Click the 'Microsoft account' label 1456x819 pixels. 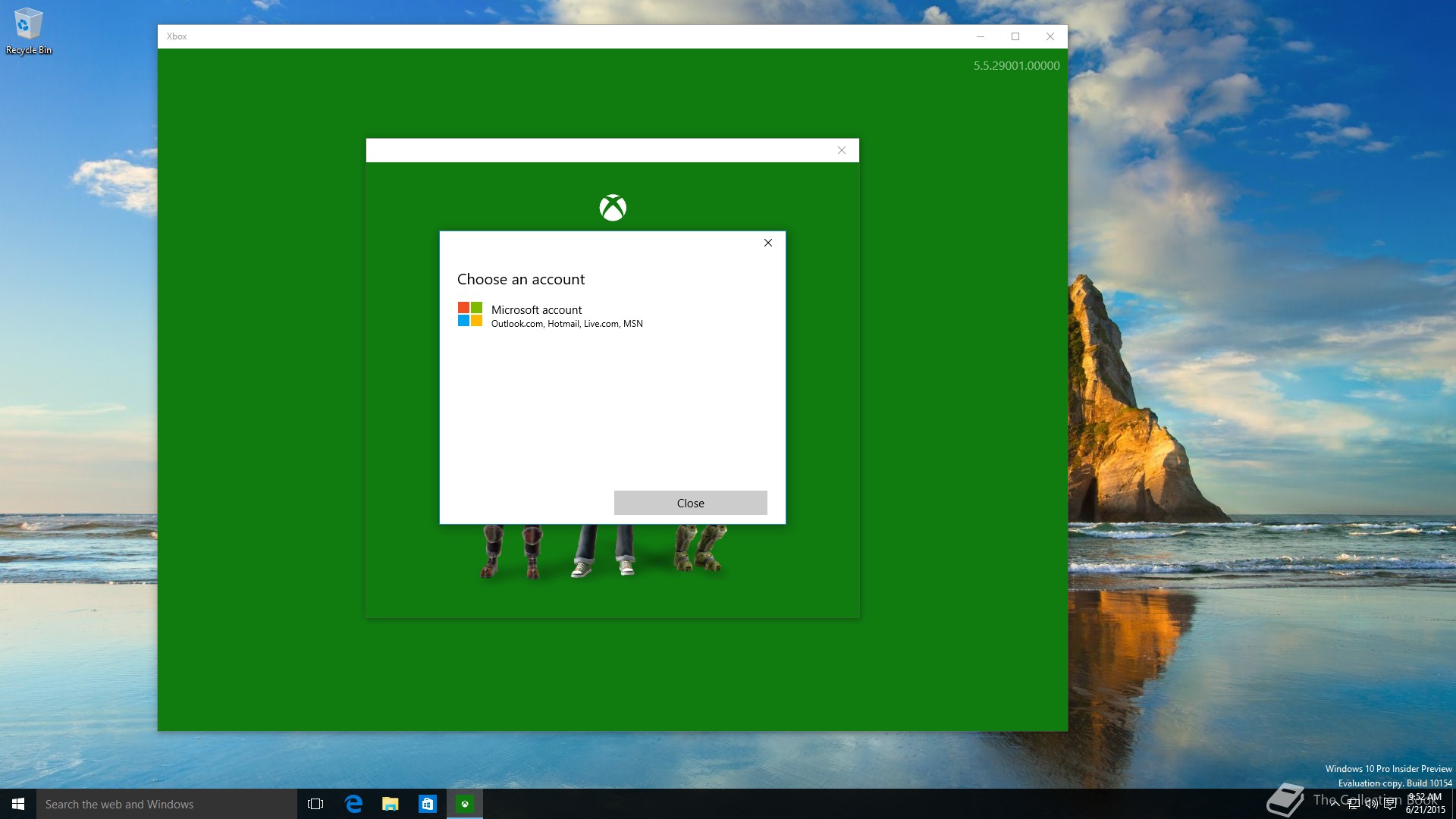click(x=536, y=309)
